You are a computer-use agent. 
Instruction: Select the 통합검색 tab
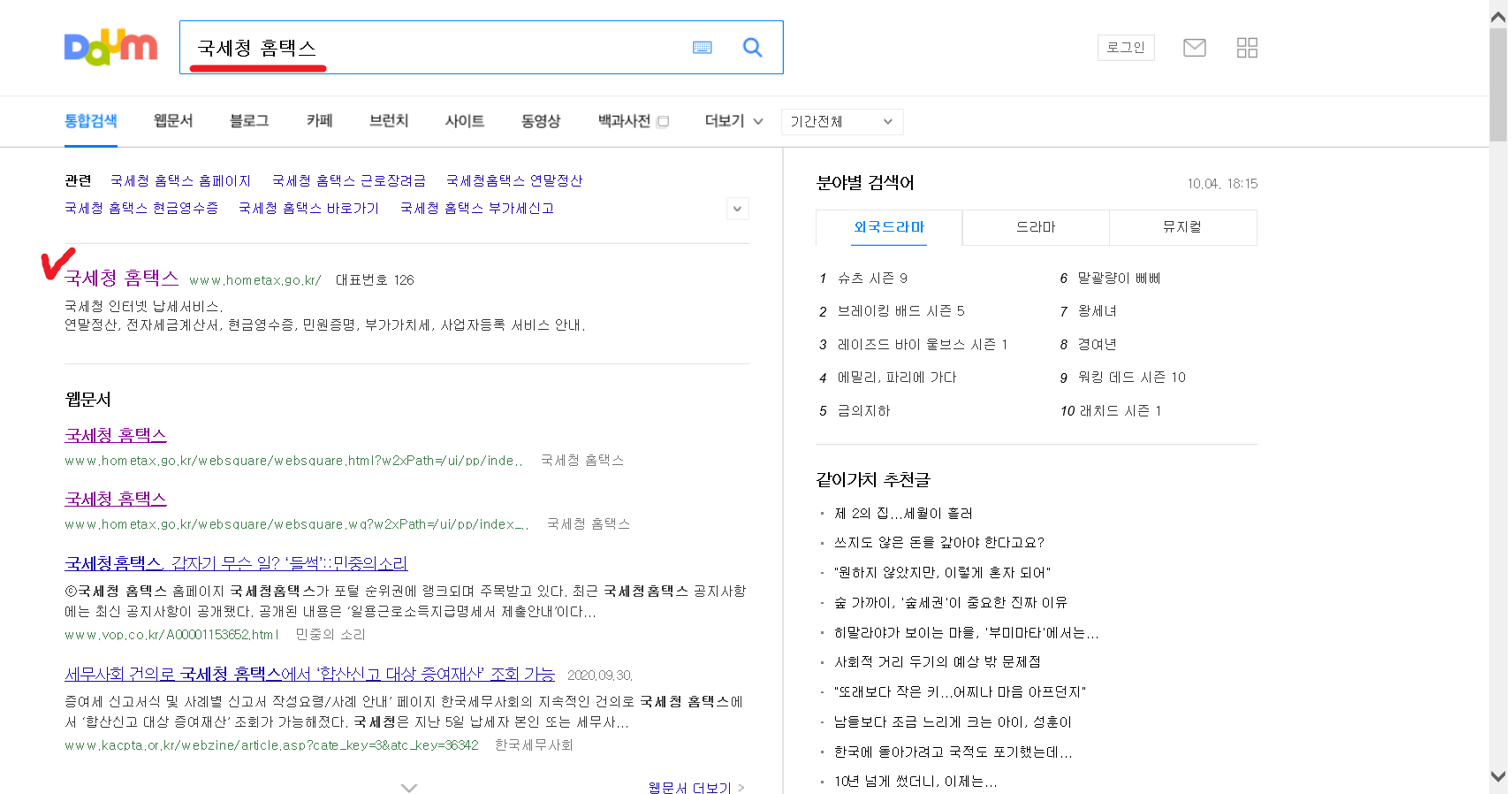[x=90, y=121]
